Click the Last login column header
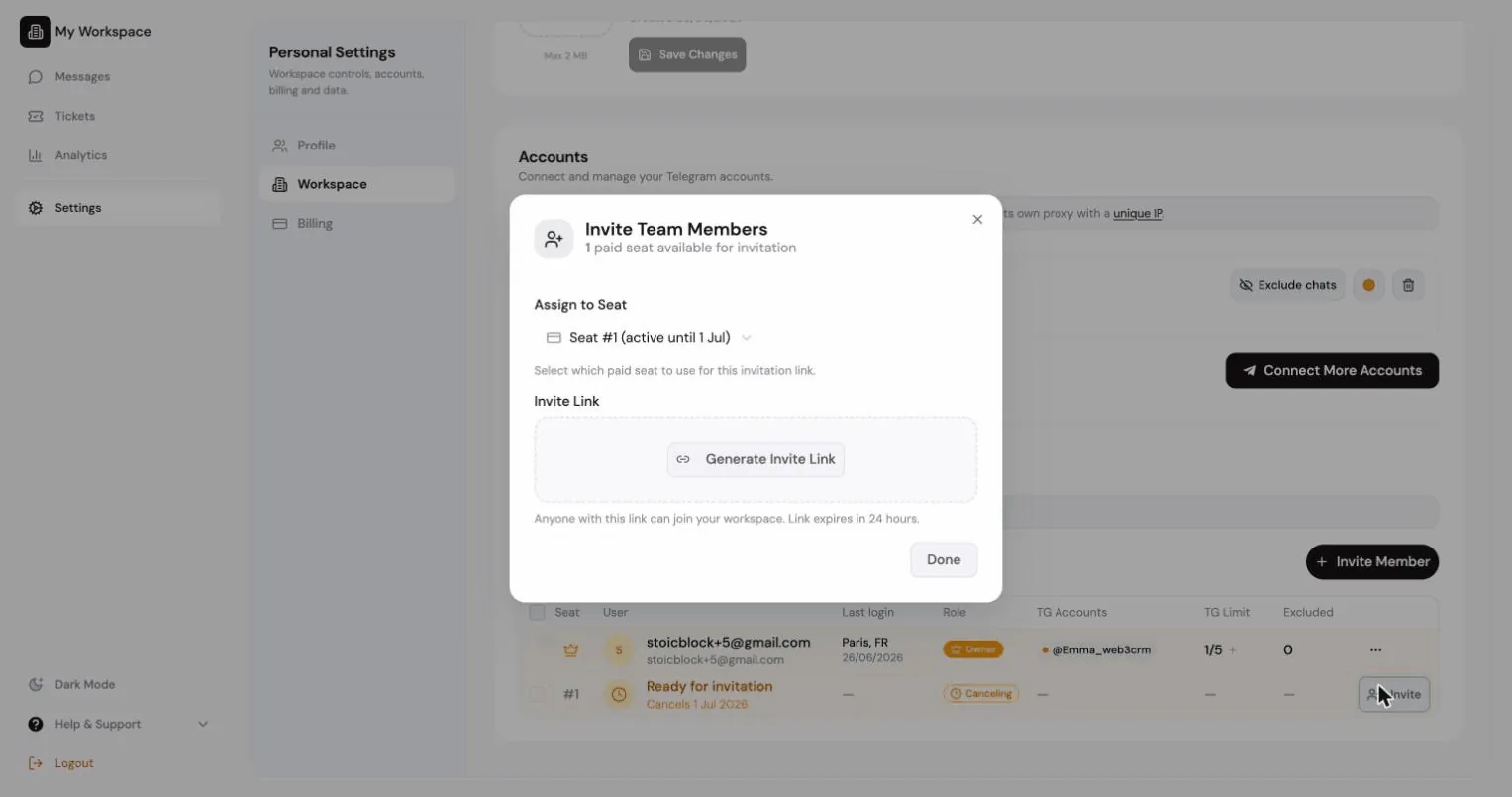 click(867, 612)
